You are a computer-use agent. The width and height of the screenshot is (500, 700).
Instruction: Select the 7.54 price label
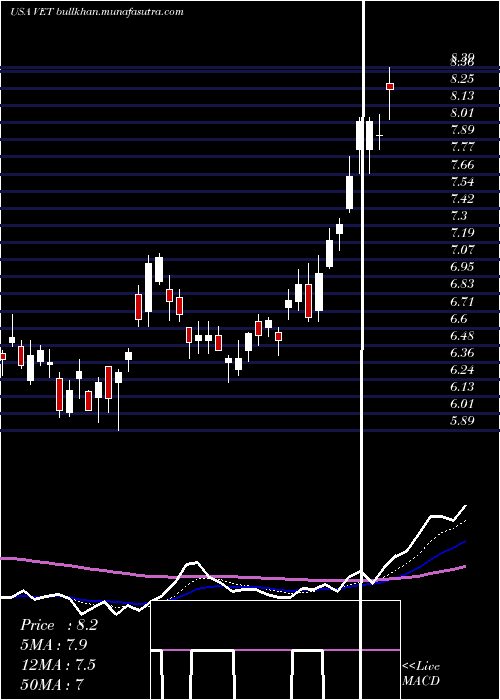462,182
